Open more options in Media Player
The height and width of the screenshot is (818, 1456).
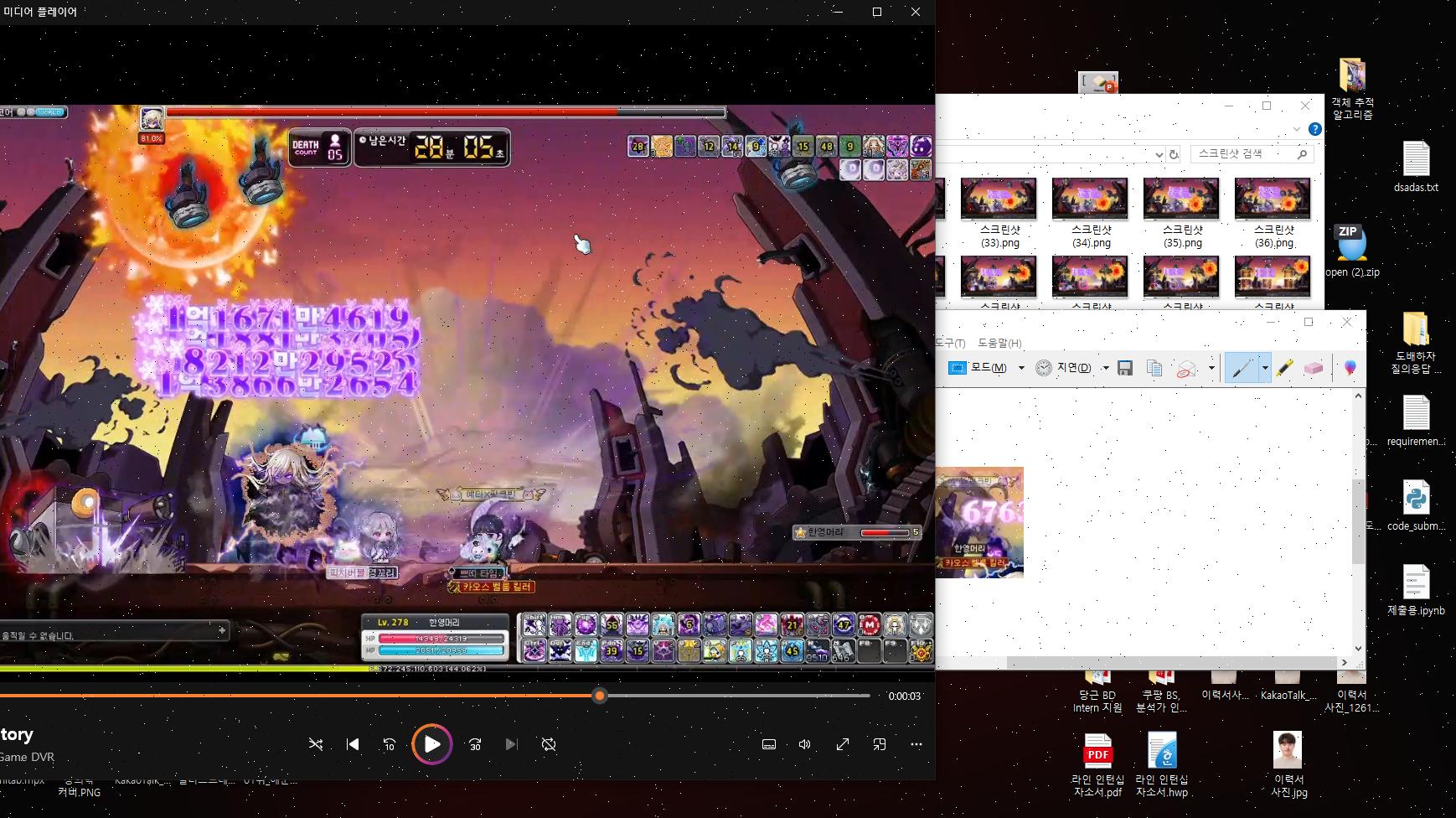click(x=916, y=744)
